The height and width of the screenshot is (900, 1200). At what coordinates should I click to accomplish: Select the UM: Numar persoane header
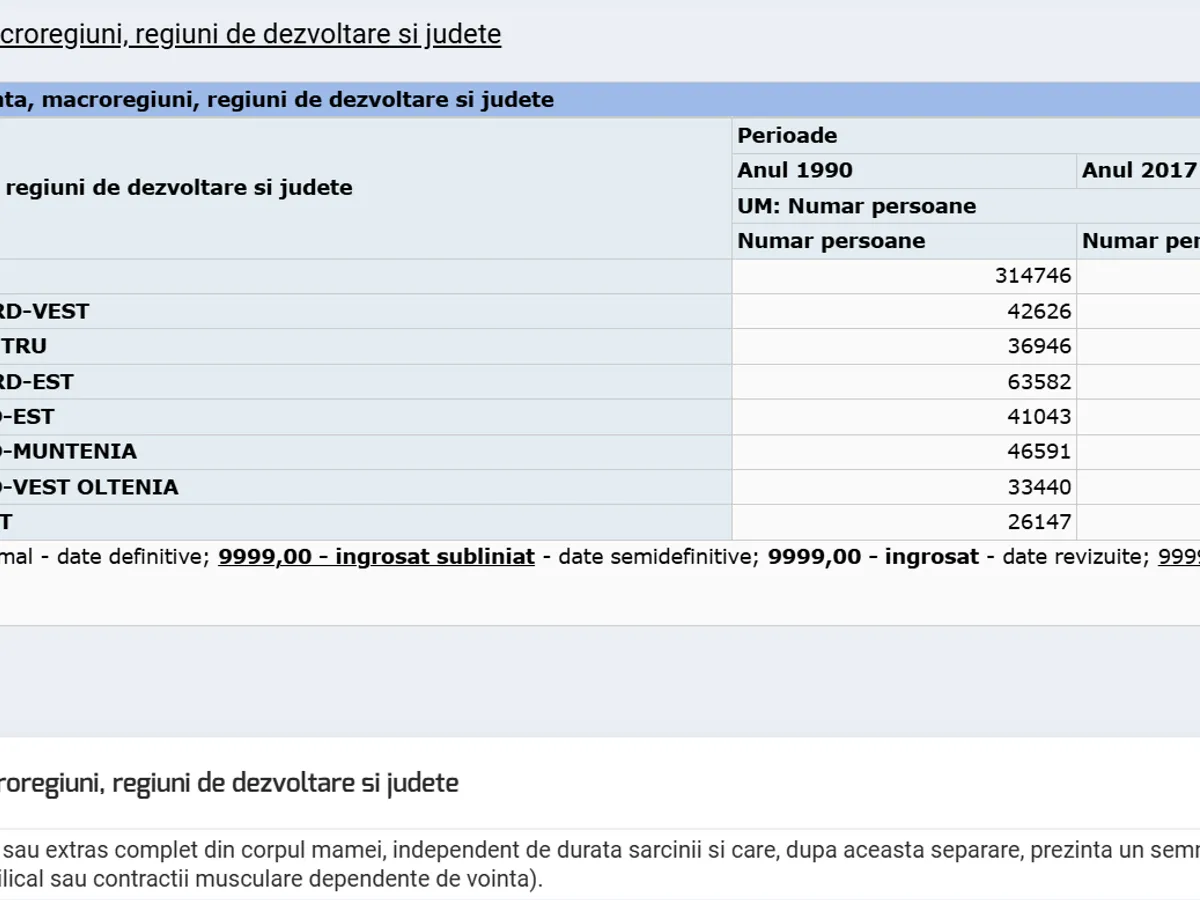click(x=856, y=206)
